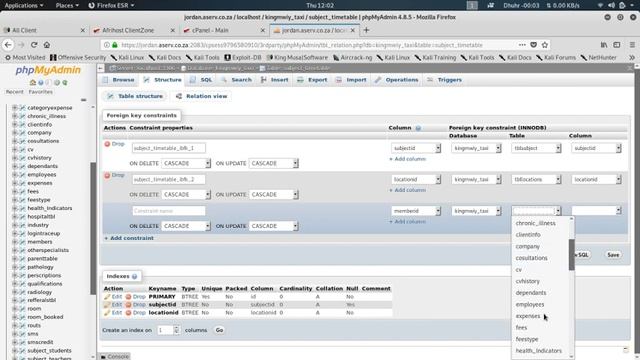Open the Operations tab
This screenshot has width=640, height=360.
[x=397, y=80]
